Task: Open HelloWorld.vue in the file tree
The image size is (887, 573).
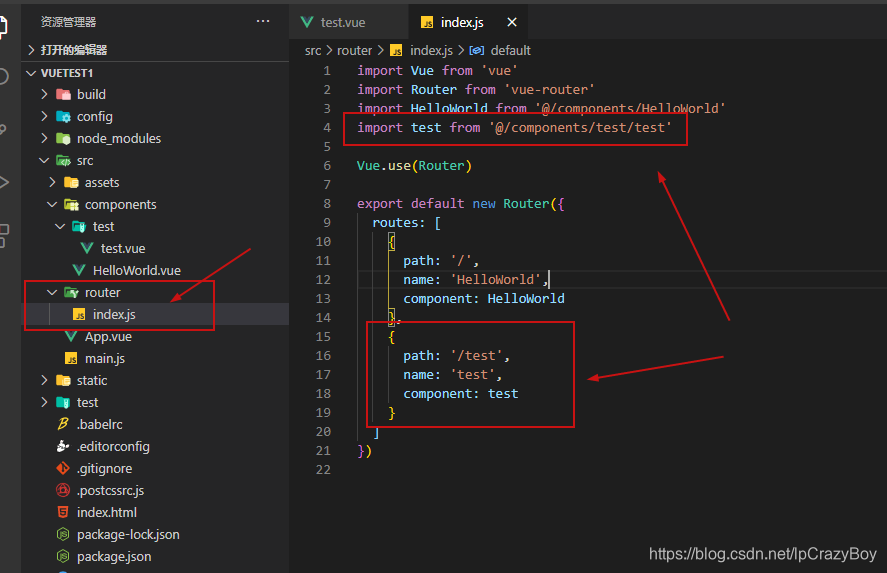Action: (x=136, y=270)
